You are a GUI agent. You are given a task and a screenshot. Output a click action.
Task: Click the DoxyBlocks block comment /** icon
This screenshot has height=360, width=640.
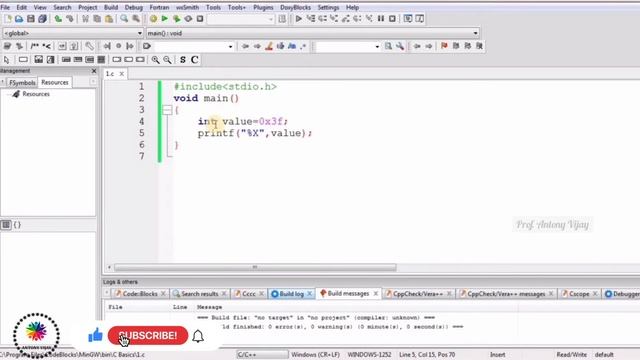point(35,46)
